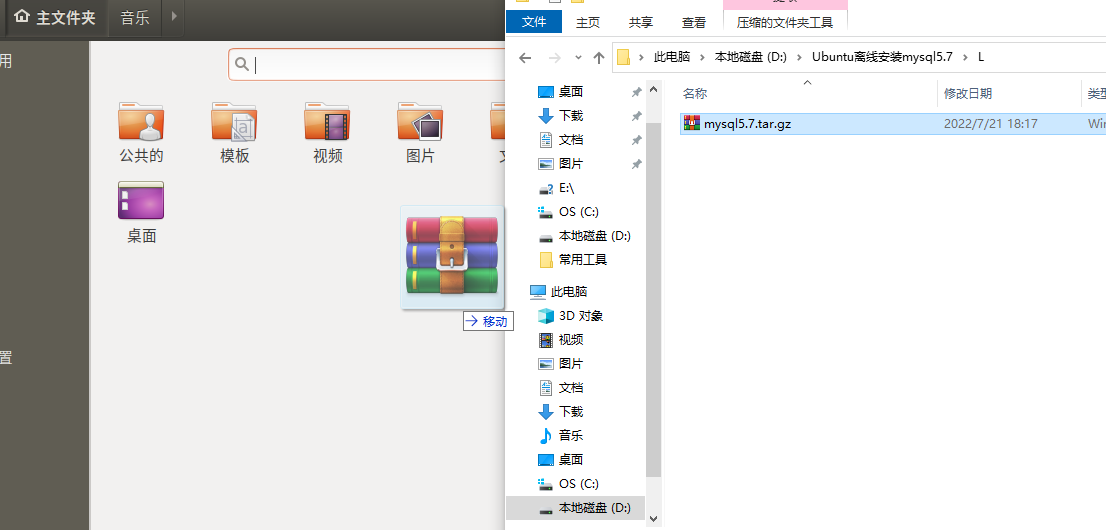Open 本地磁盘 (D:) listed above 常用工具
The image size is (1106, 530).
tap(595, 236)
